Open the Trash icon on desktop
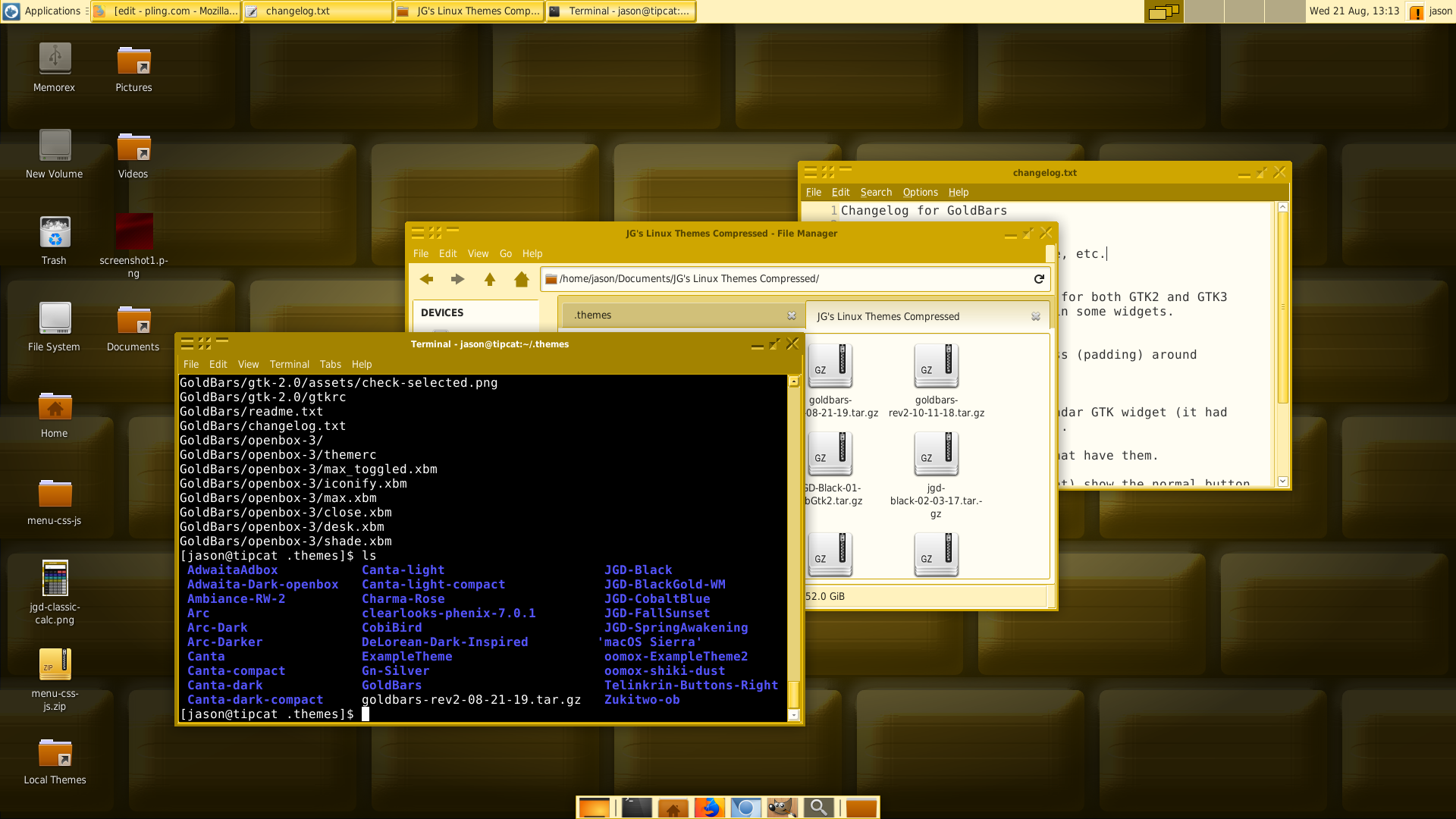 [x=55, y=231]
